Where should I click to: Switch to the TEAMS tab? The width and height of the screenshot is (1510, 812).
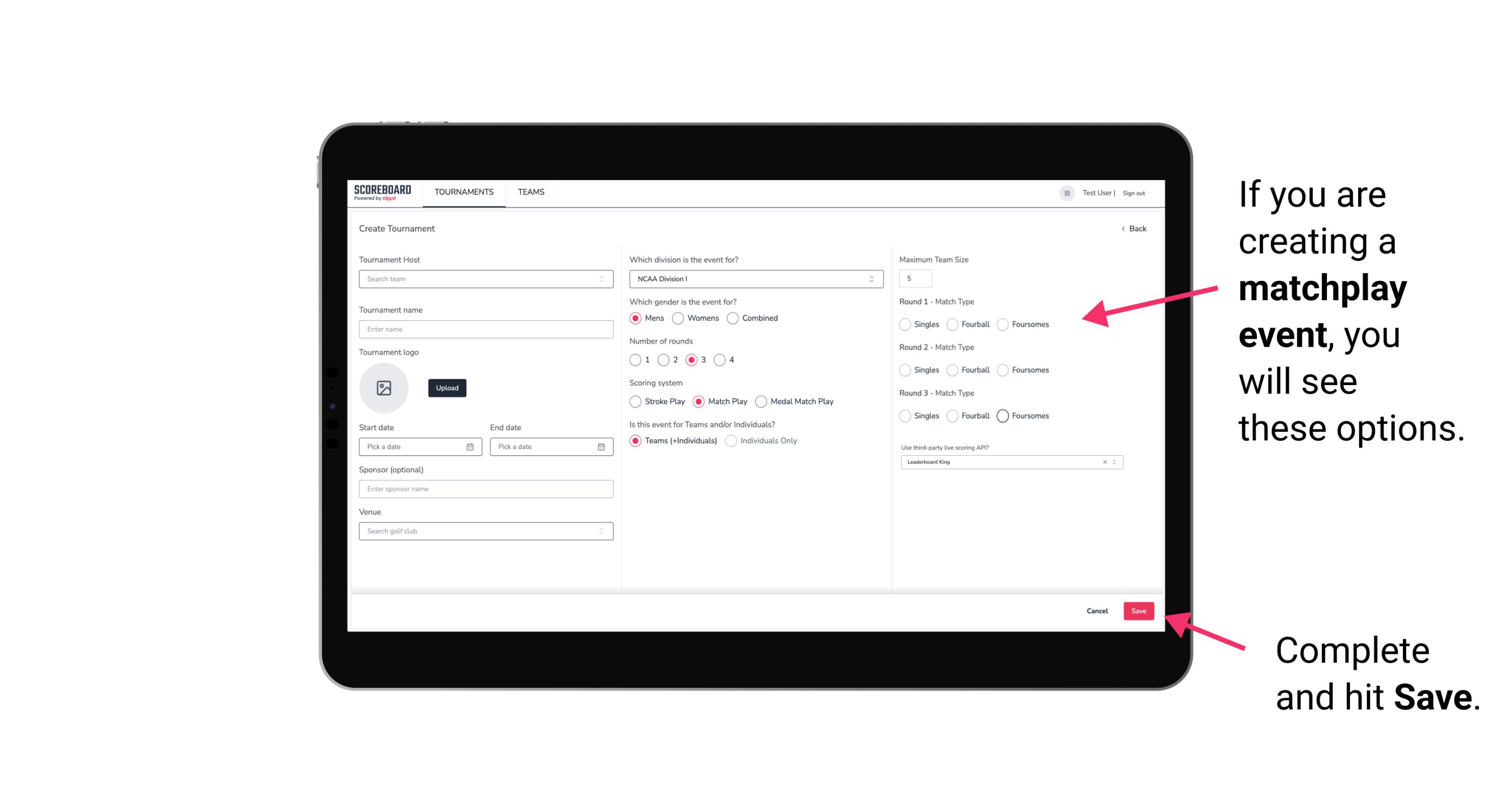(x=531, y=192)
